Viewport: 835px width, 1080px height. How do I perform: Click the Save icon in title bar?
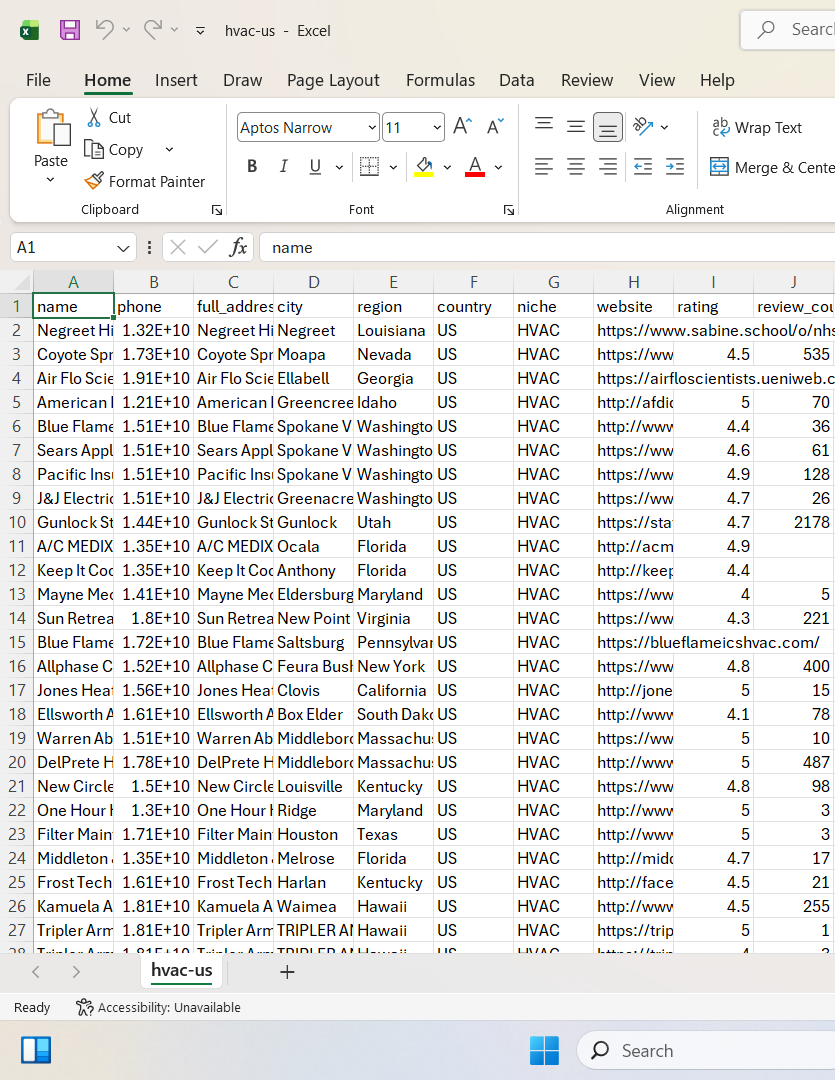70,30
